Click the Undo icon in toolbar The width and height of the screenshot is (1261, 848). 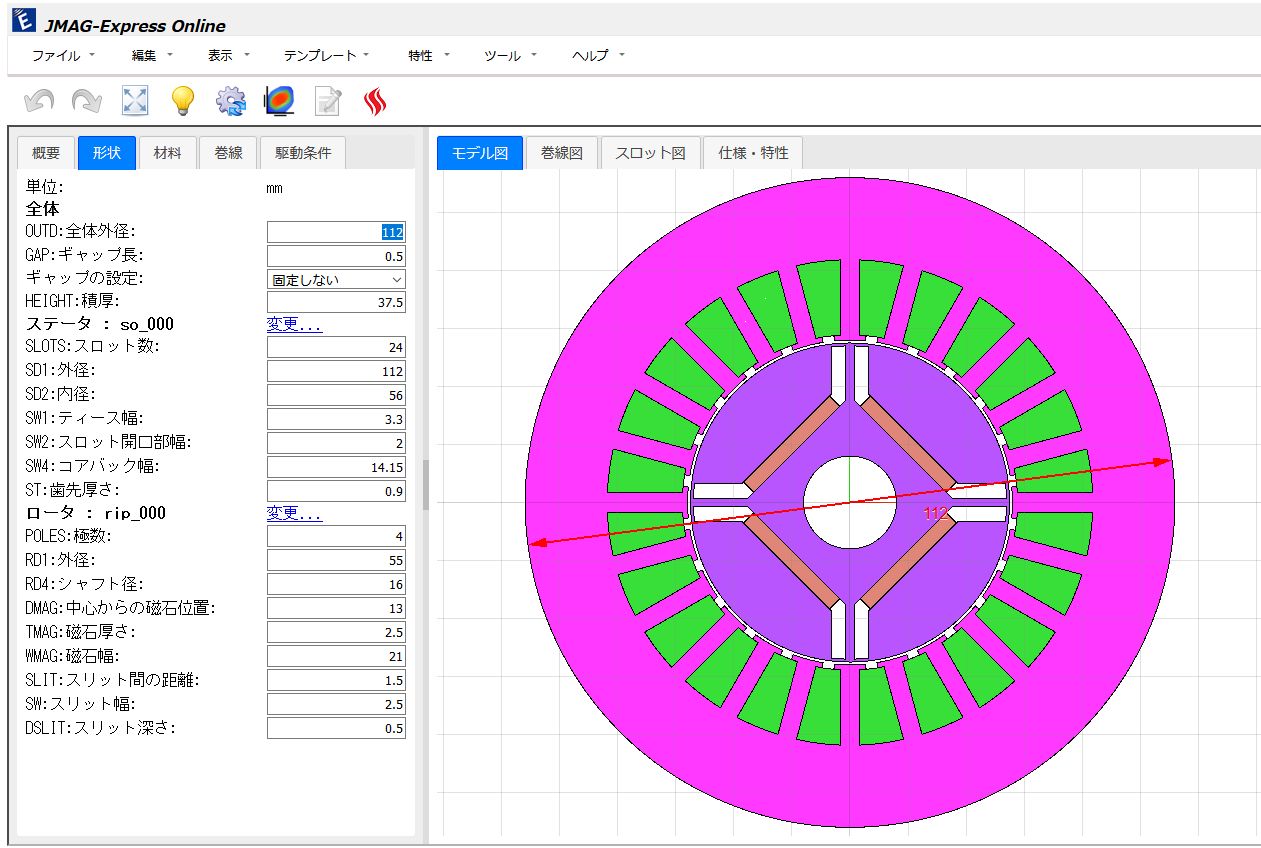(38, 100)
